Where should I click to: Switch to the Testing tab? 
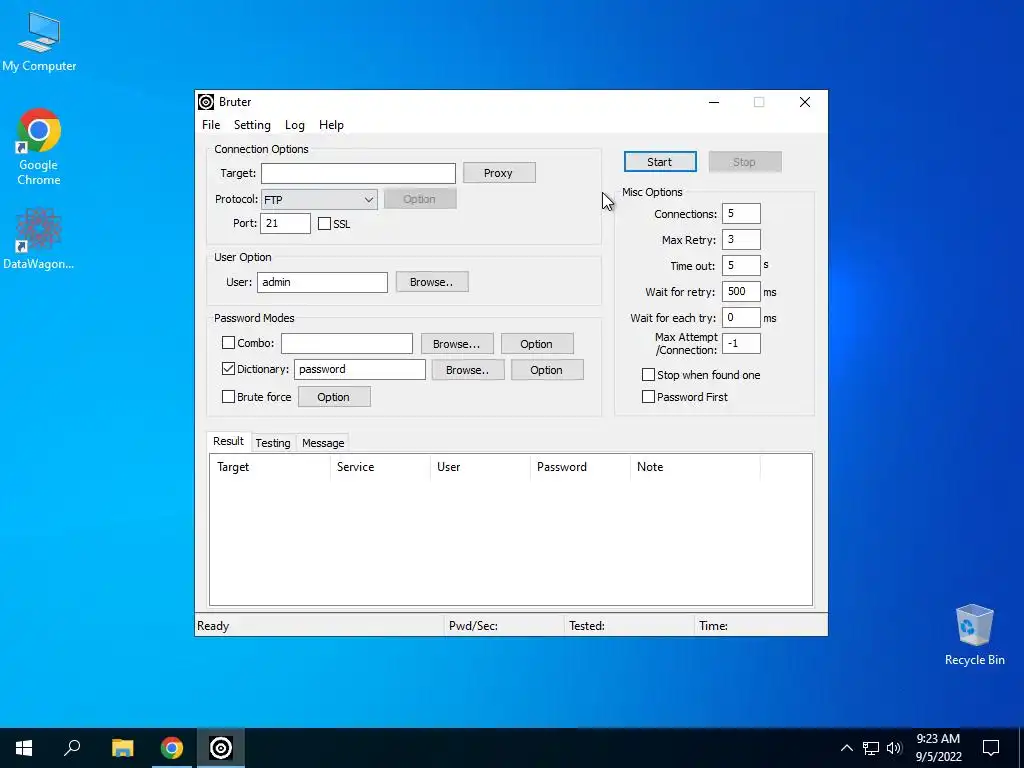[x=273, y=443]
